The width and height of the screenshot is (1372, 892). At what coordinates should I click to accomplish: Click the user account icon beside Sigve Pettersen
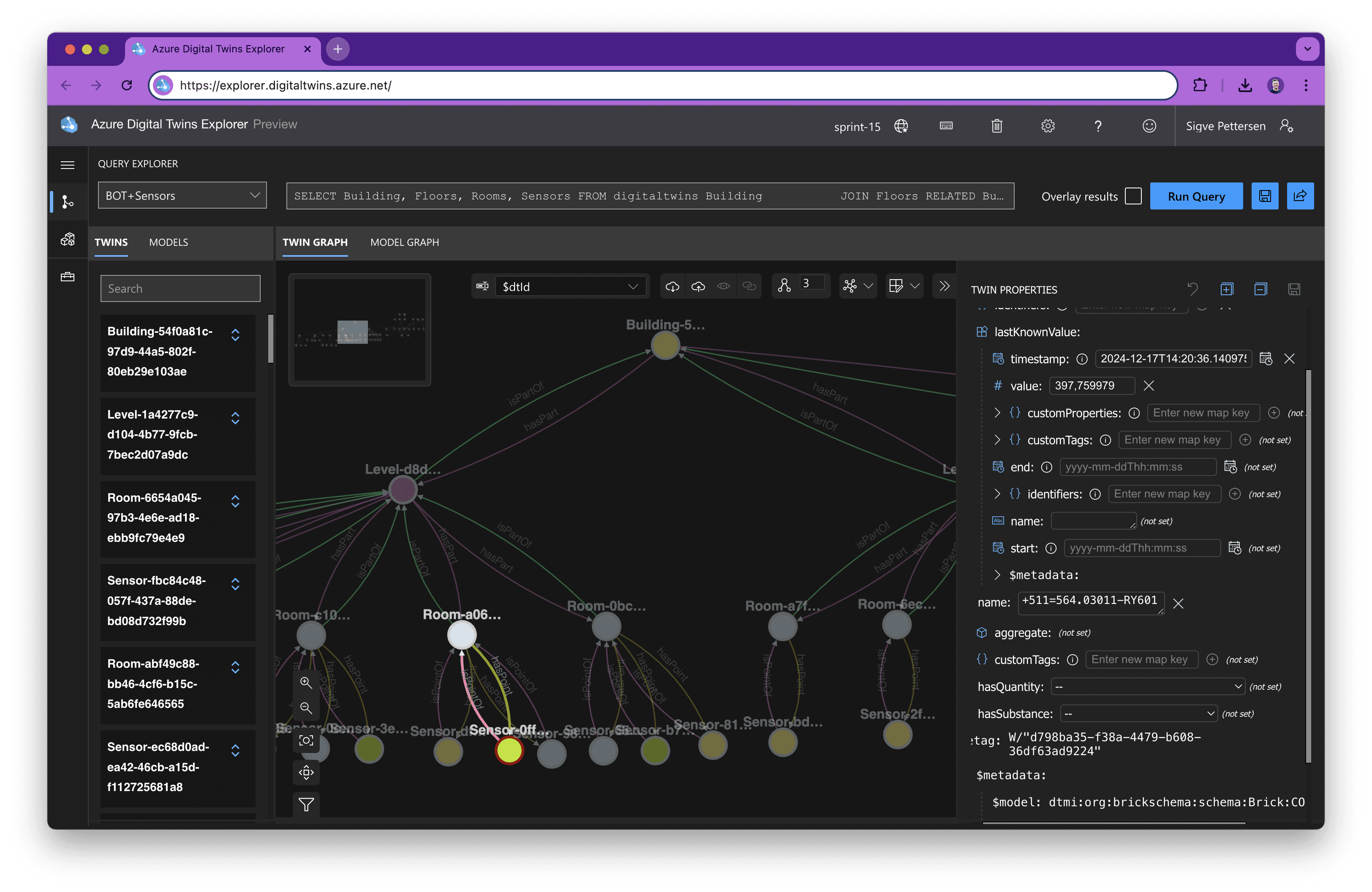(1287, 125)
